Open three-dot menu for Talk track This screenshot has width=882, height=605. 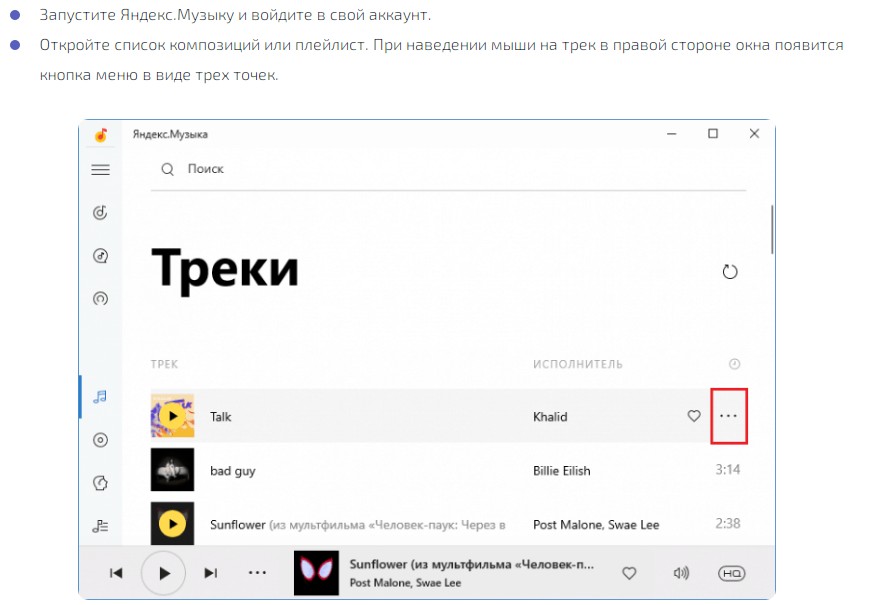pyautogui.click(x=728, y=416)
